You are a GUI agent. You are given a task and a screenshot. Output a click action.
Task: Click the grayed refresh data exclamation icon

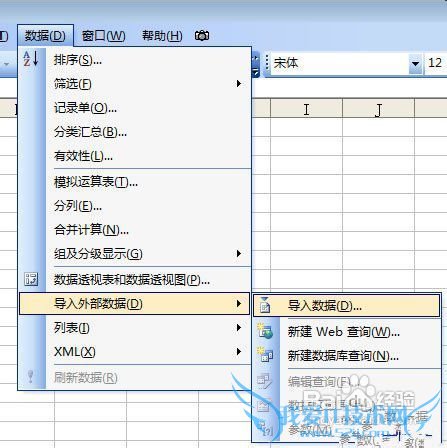pyautogui.click(x=31, y=377)
